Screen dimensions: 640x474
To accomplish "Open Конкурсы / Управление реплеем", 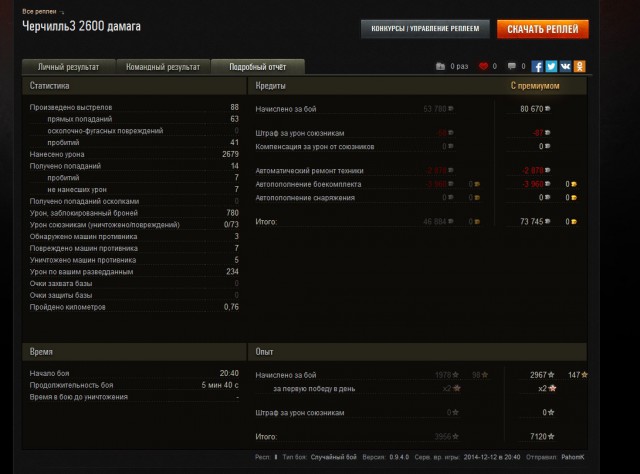I will [425, 29].
